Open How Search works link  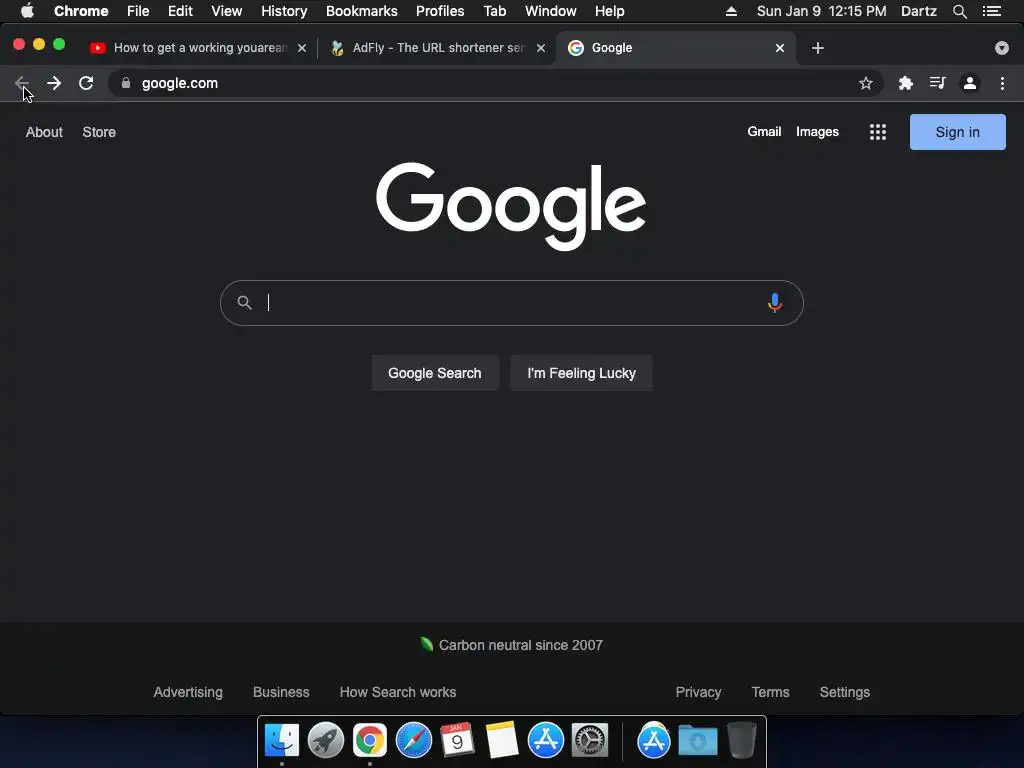point(398,692)
